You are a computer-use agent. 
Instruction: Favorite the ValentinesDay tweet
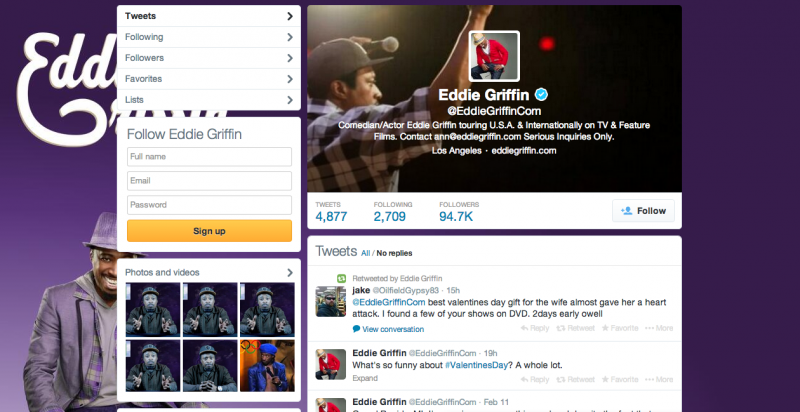pyautogui.click(x=620, y=379)
